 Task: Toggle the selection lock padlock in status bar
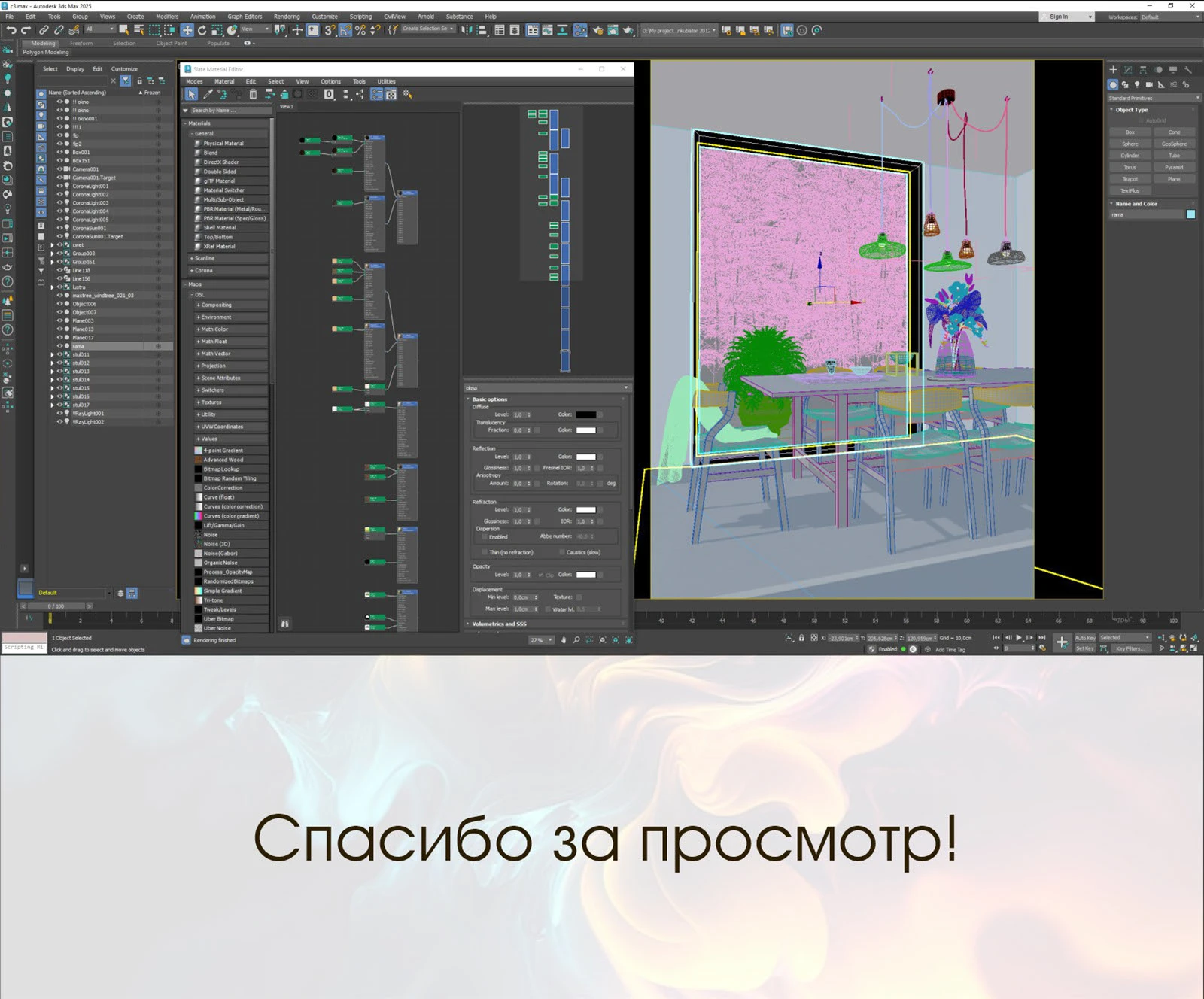coord(801,638)
